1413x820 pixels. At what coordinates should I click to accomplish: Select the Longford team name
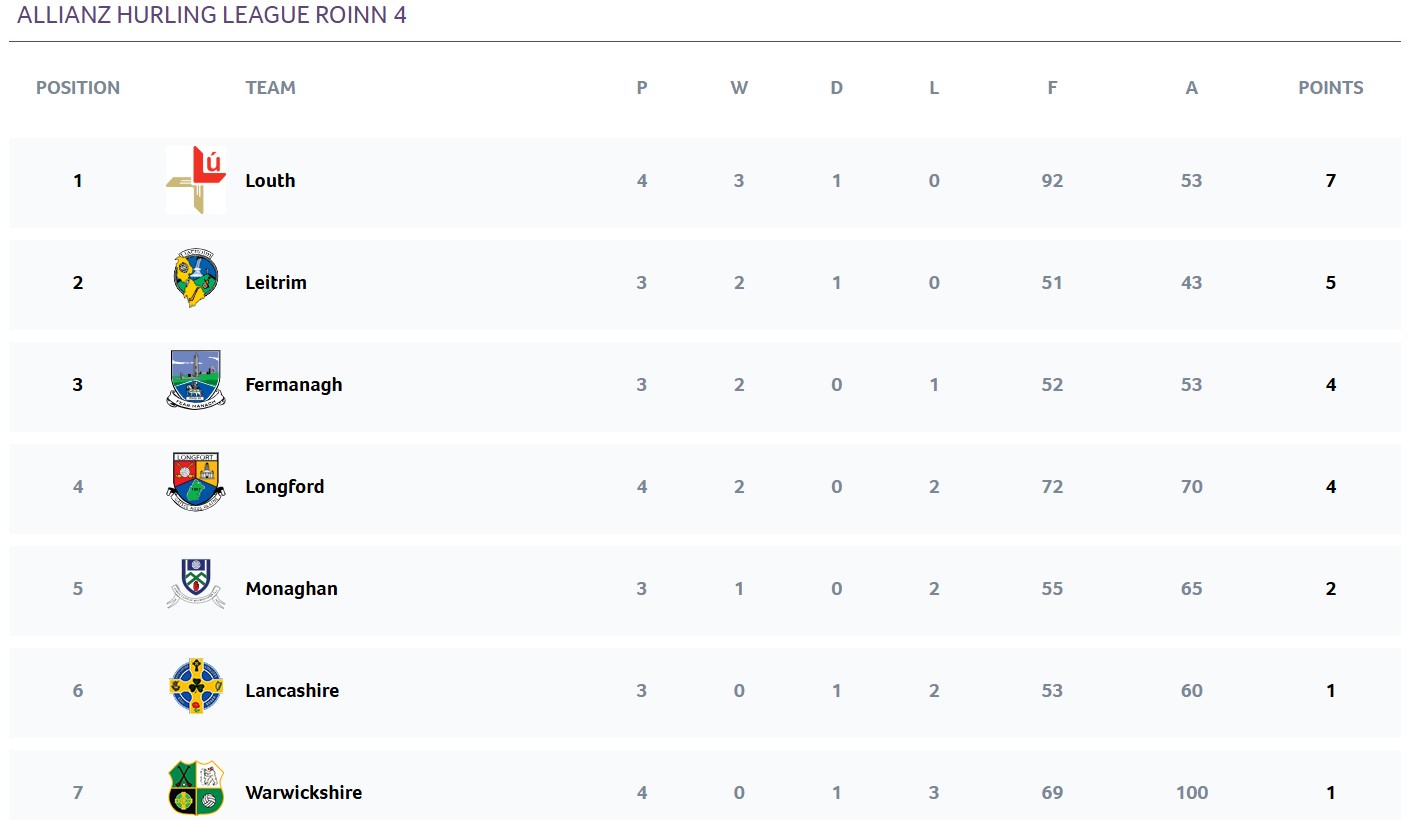[x=285, y=487]
